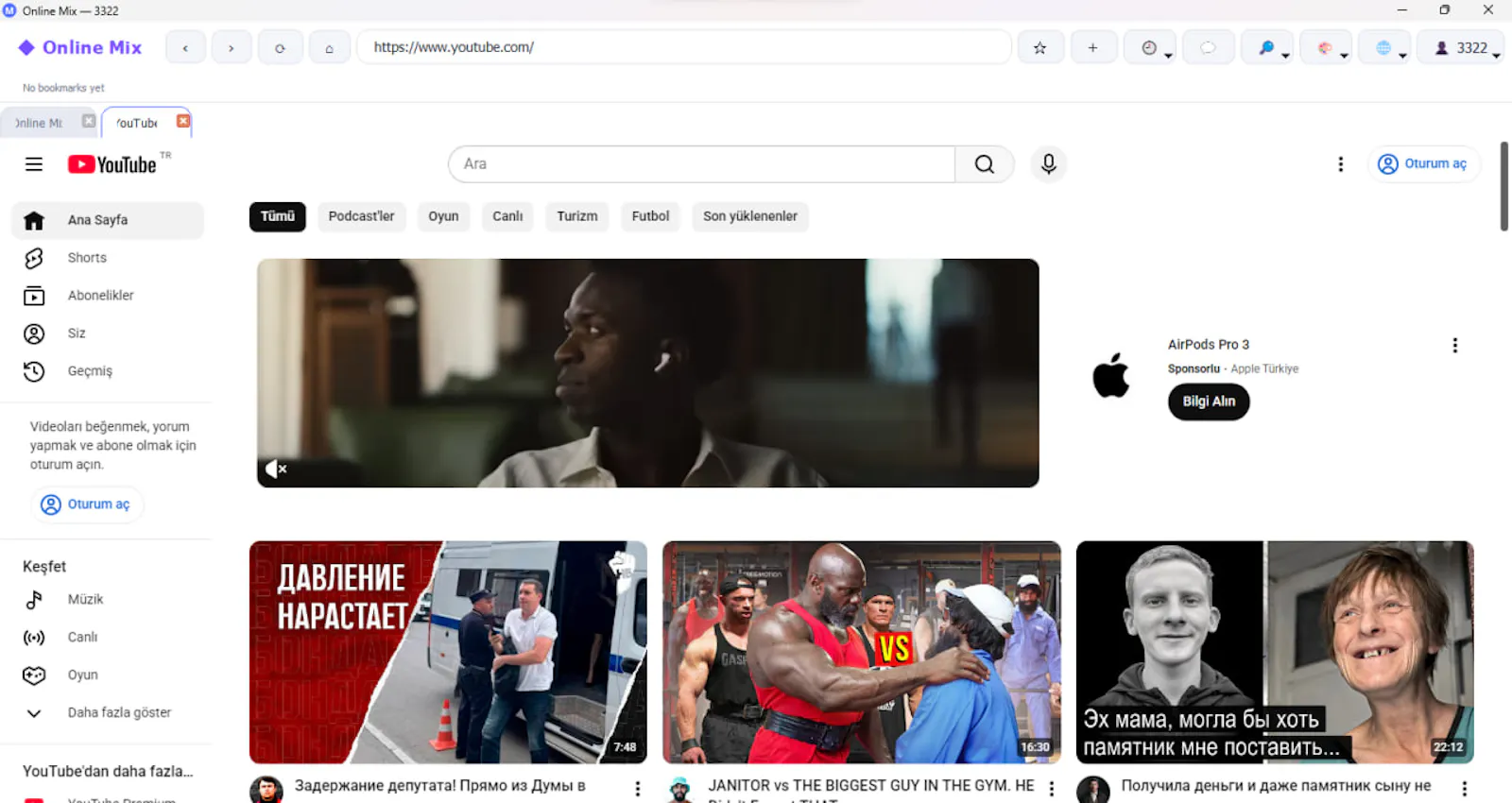Reload the page with the refresh icon
Viewport: 1512px width, 803px height.
coord(280,47)
